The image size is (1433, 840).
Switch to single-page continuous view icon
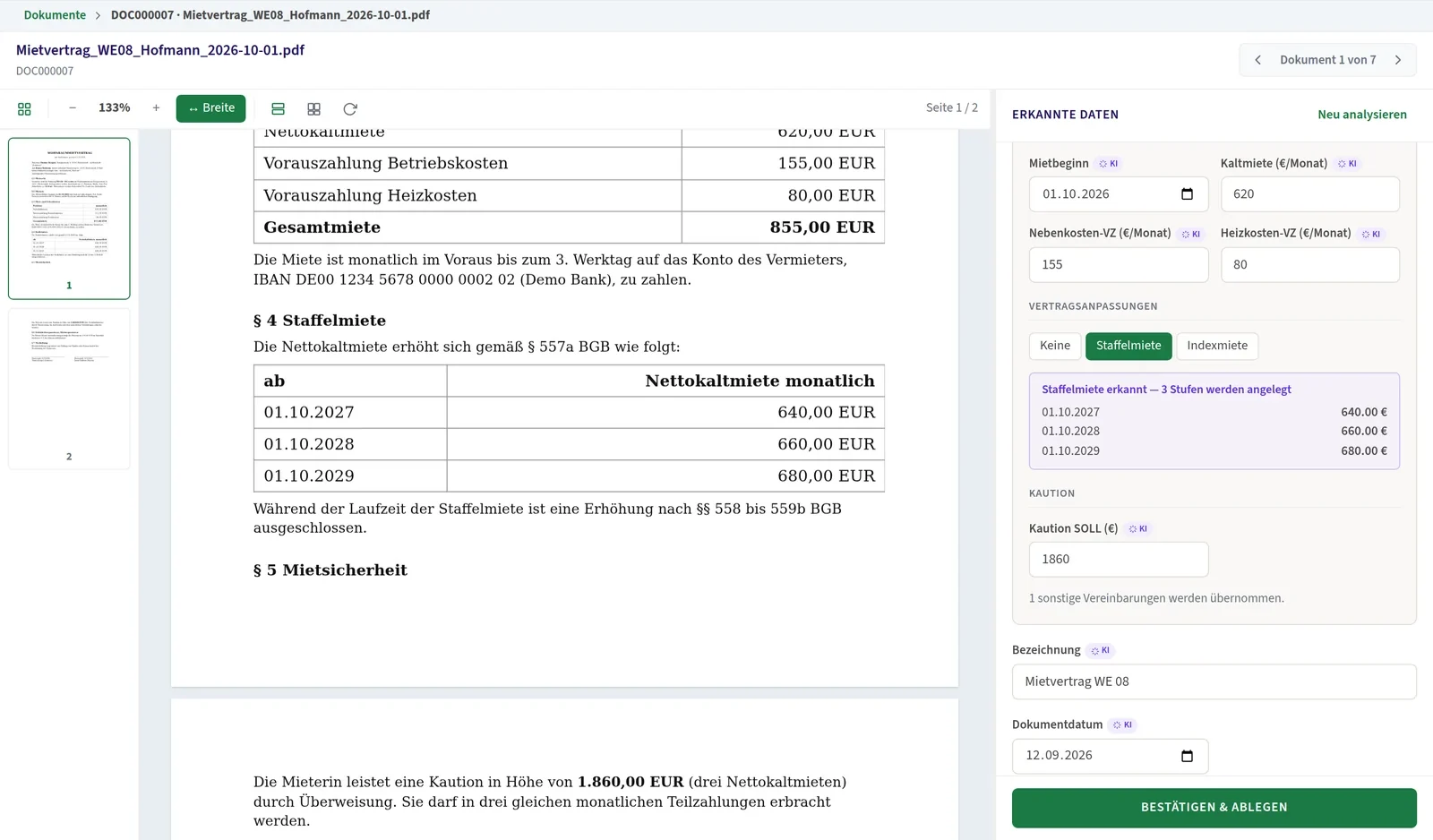pyautogui.click(x=278, y=108)
